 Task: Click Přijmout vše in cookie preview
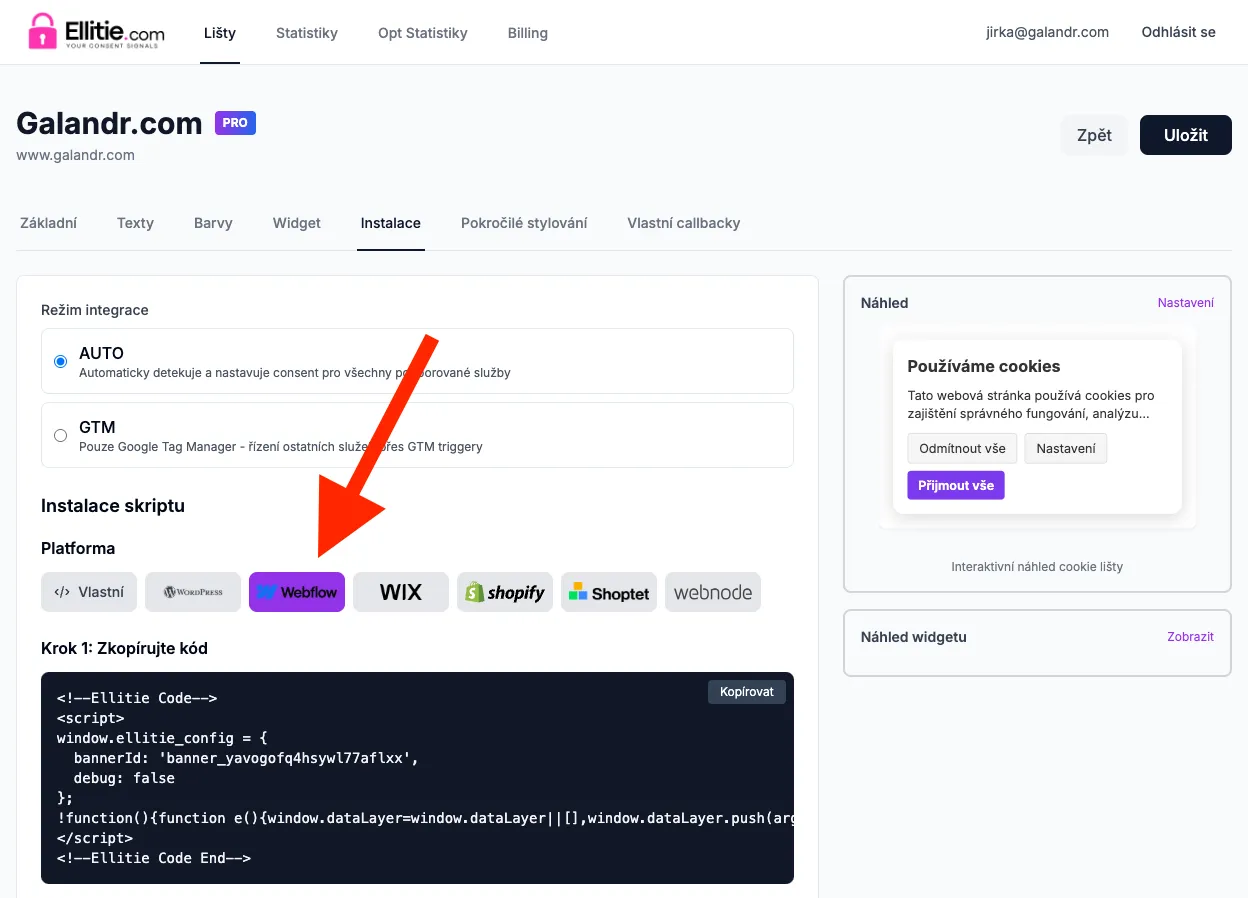point(955,485)
